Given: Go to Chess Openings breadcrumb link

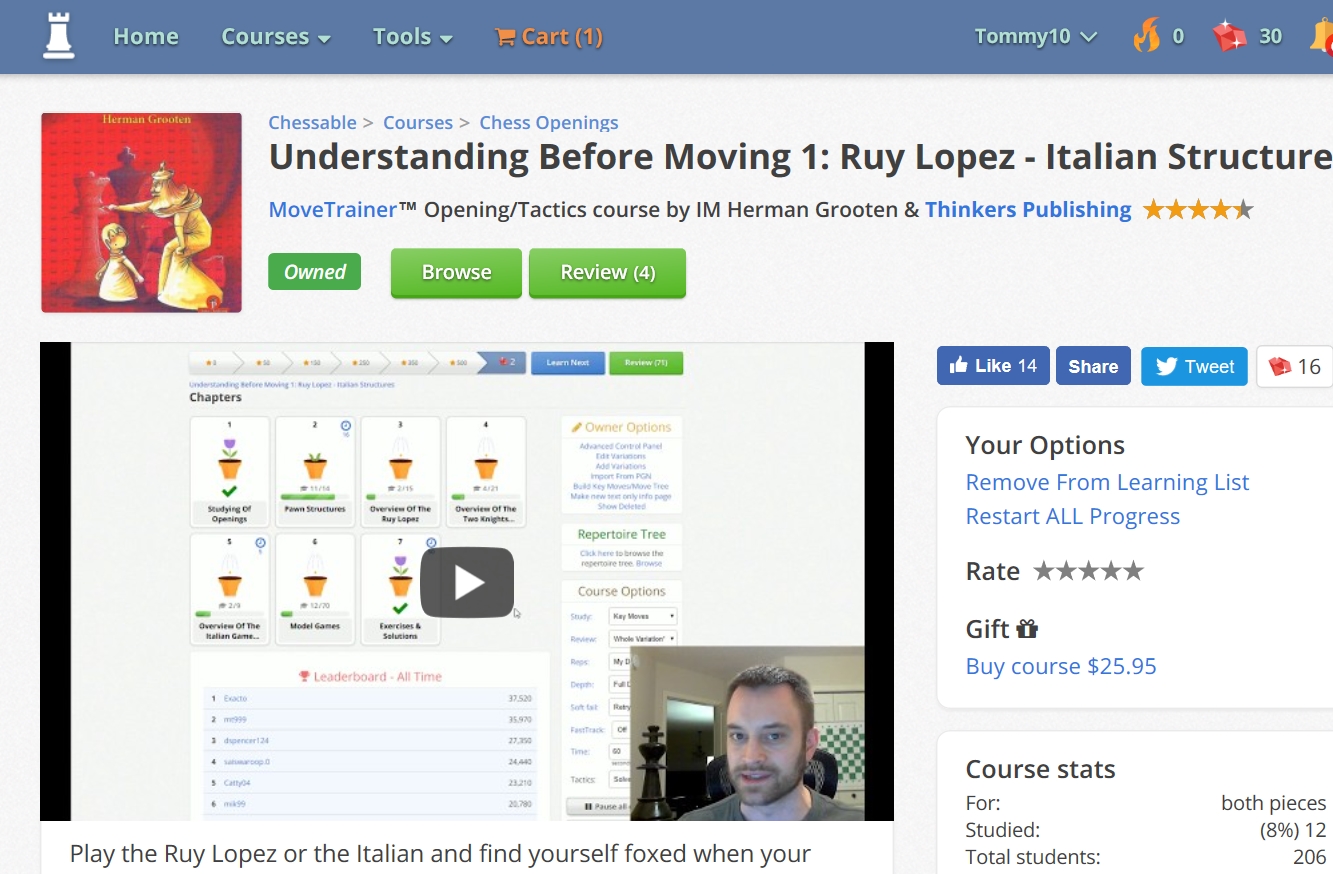Looking at the screenshot, I should pyautogui.click(x=549, y=123).
